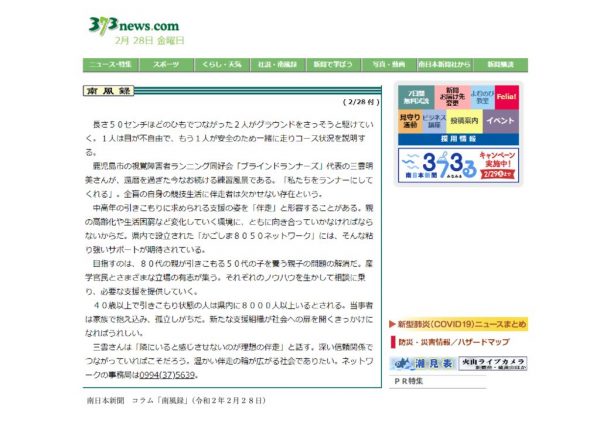Click the 373news.com site logo
Image resolution: width=600 pixels, height=424 pixels.
[131, 24]
